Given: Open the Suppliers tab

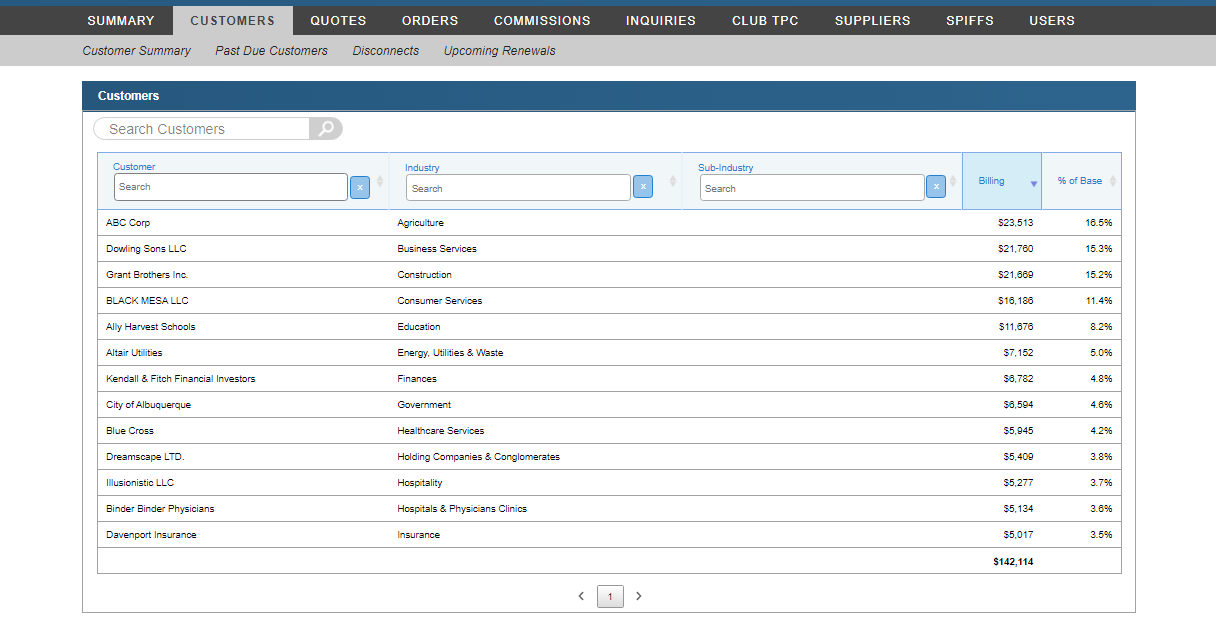Looking at the screenshot, I should (872, 19).
